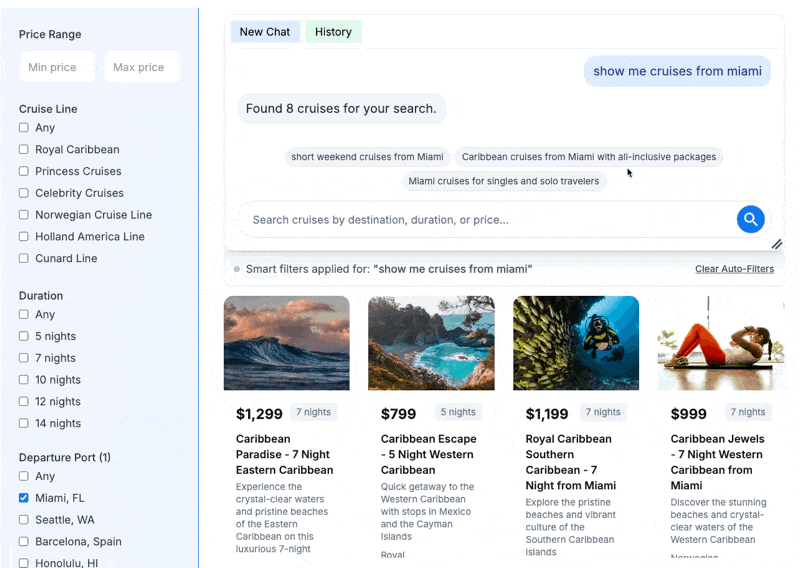Enable the 7 nights duration filter
Screen dimensions: 800x568
[24, 358]
